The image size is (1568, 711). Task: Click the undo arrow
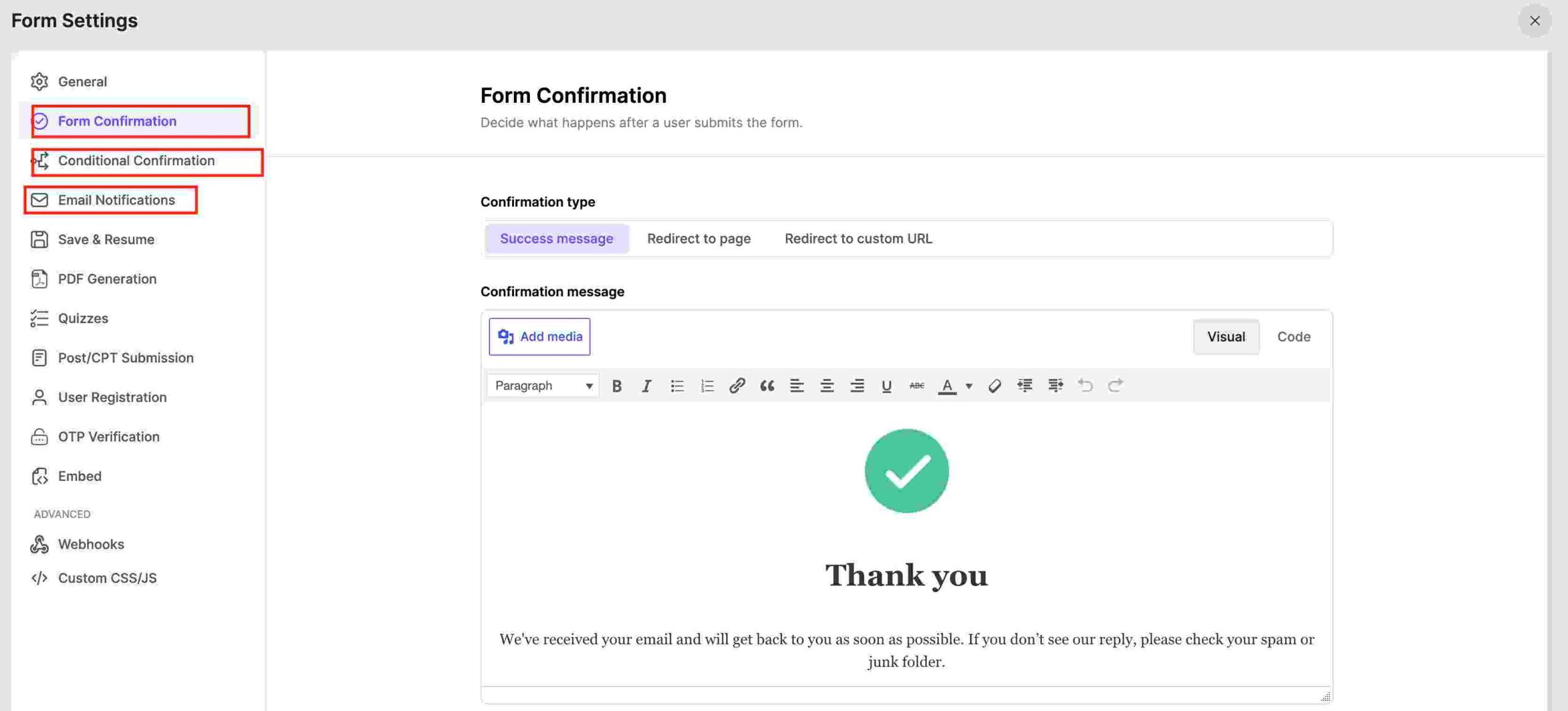pyautogui.click(x=1085, y=386)
